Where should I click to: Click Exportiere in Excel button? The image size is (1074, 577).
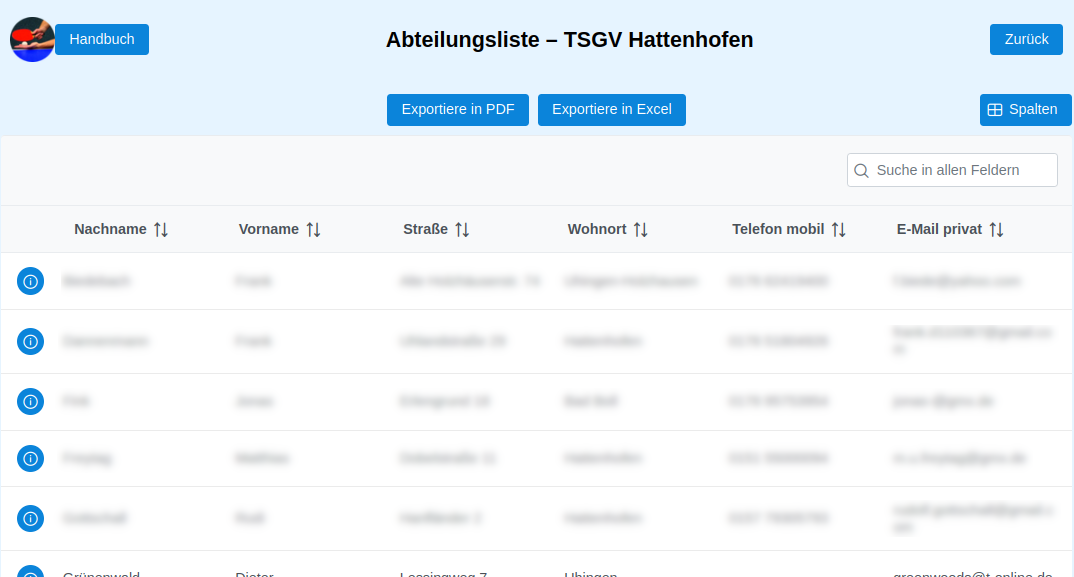[x=612, y=110]
